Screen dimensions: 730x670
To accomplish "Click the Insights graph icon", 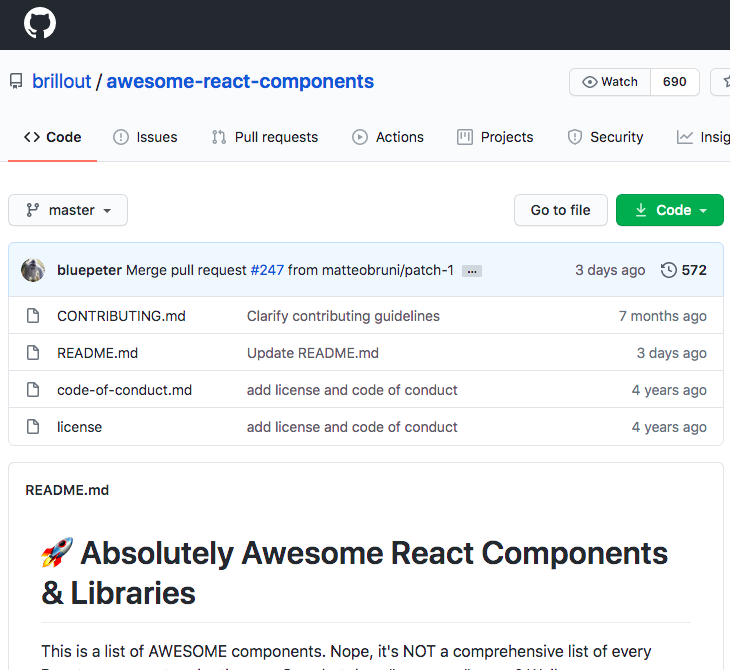I will click(684, 137).
